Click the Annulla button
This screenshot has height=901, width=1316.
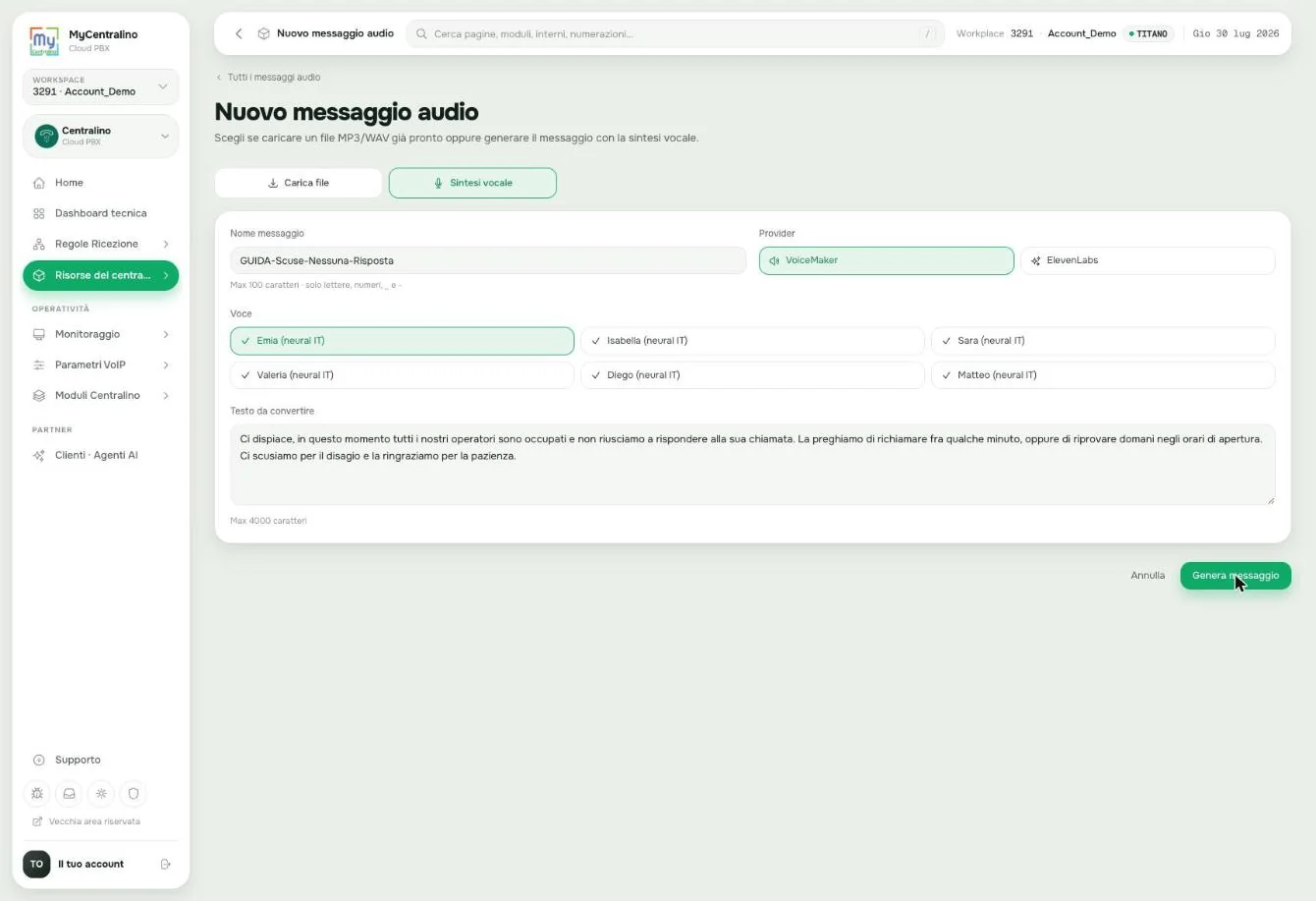(x=1147, y=576)
